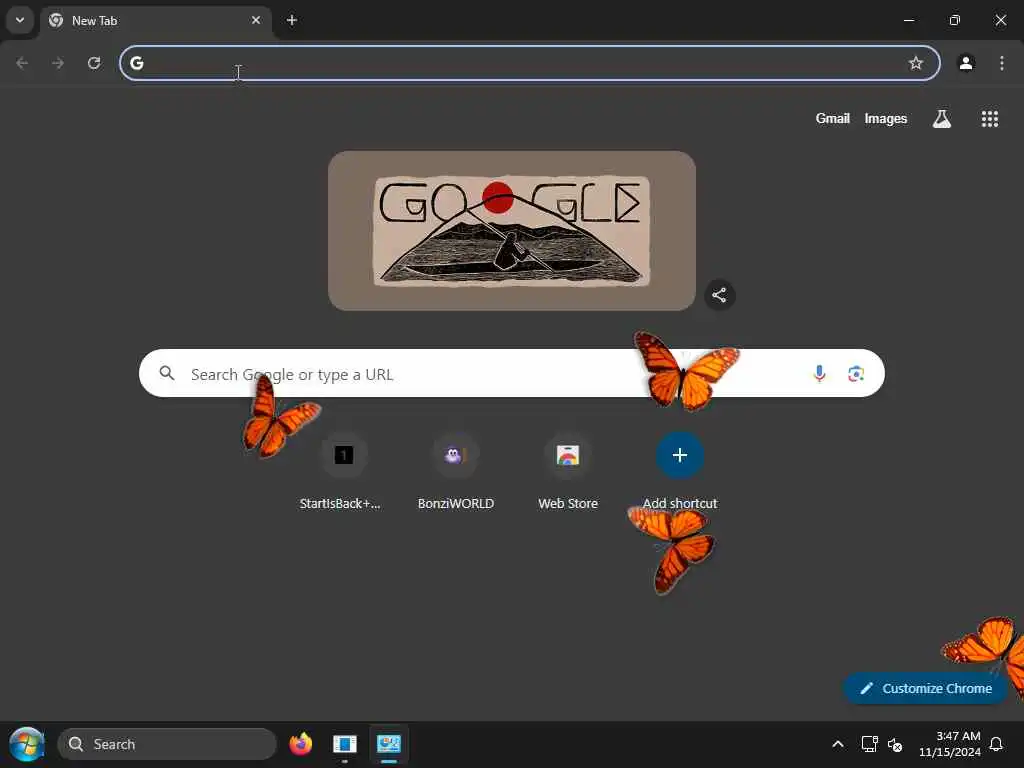The width and height of the screenshot is (1024, 768).
Task: Open Chrome's three-dot menu
Action: (x=1001, y=63)
